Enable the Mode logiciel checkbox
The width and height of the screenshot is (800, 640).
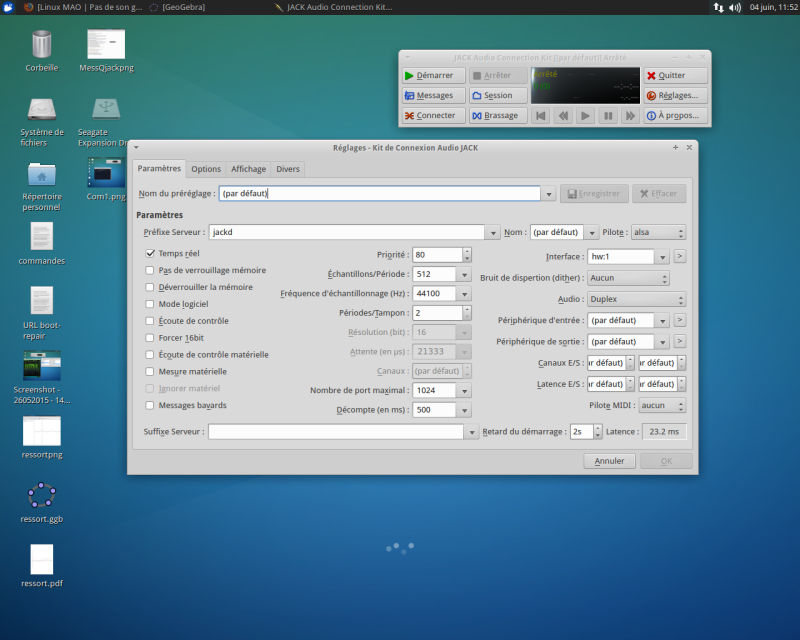tap(151, 303)
